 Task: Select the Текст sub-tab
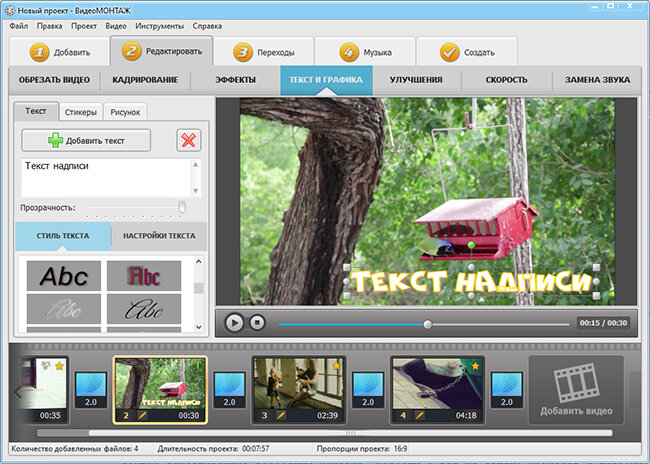[36, 111]
